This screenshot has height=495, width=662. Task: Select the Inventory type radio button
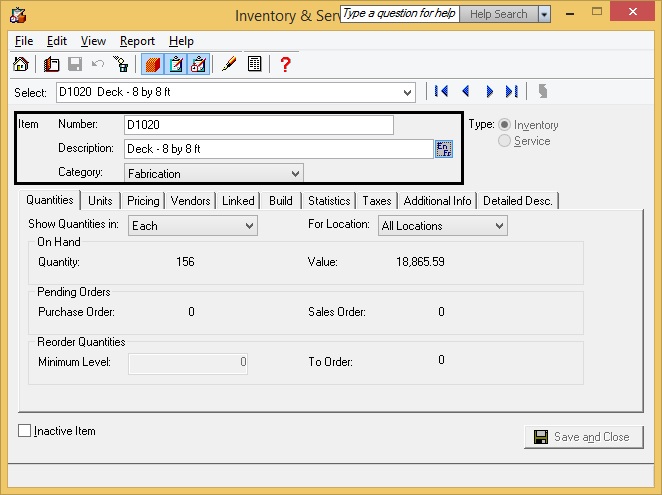click(x=505, y=125)
